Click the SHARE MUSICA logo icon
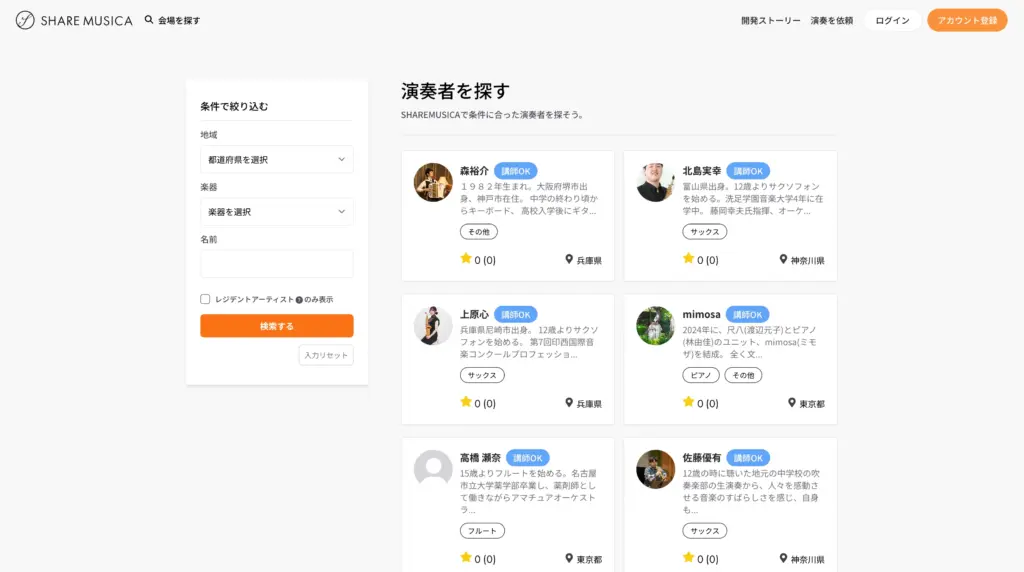The height and width of the screenshot is (572, 1024). point(25,20)
